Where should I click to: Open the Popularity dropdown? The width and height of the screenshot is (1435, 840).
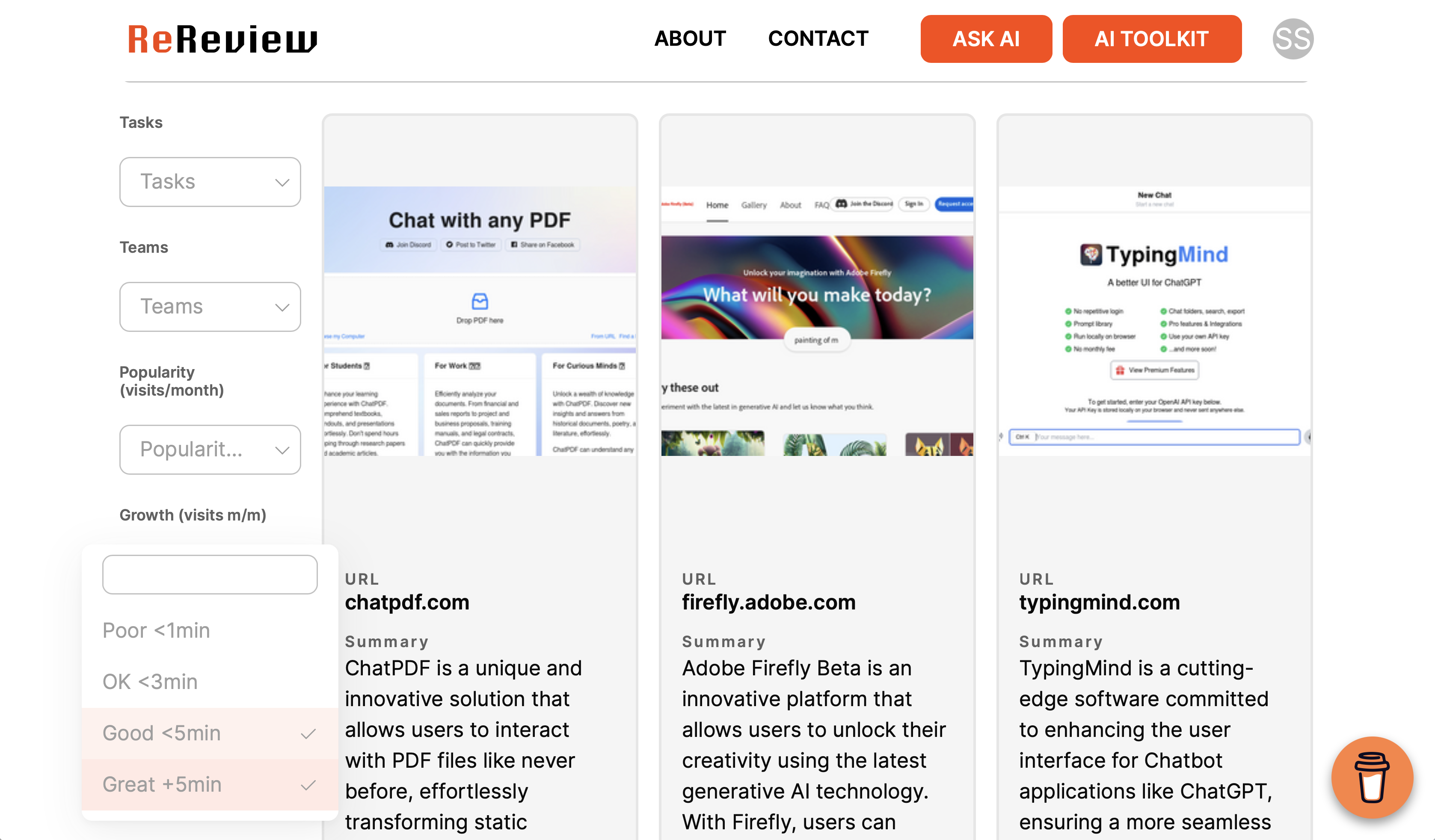pyautogui.click(x=210, y=449)
